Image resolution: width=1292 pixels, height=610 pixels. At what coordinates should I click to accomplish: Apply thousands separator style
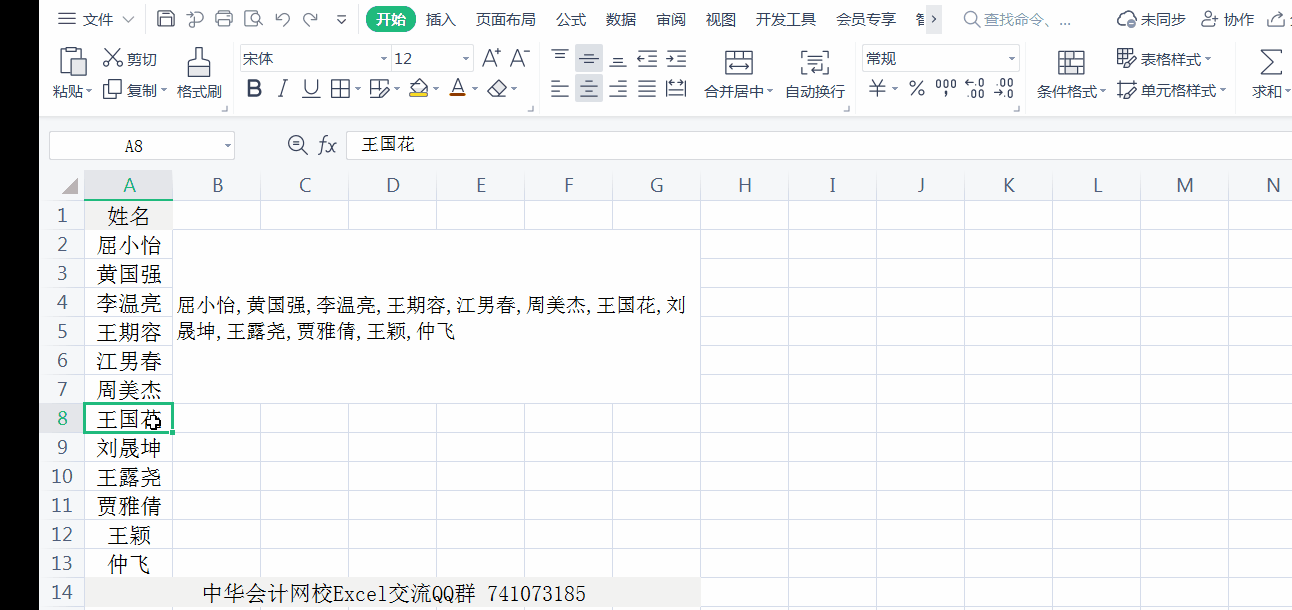pos(946,89)
